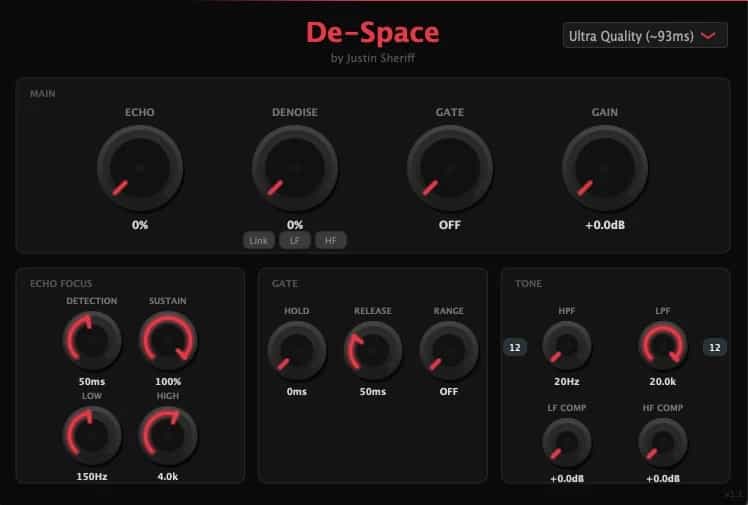This screenshot has width=748, height=505.
Task: Click the HF COMP knob
Action: coord(663,443)
